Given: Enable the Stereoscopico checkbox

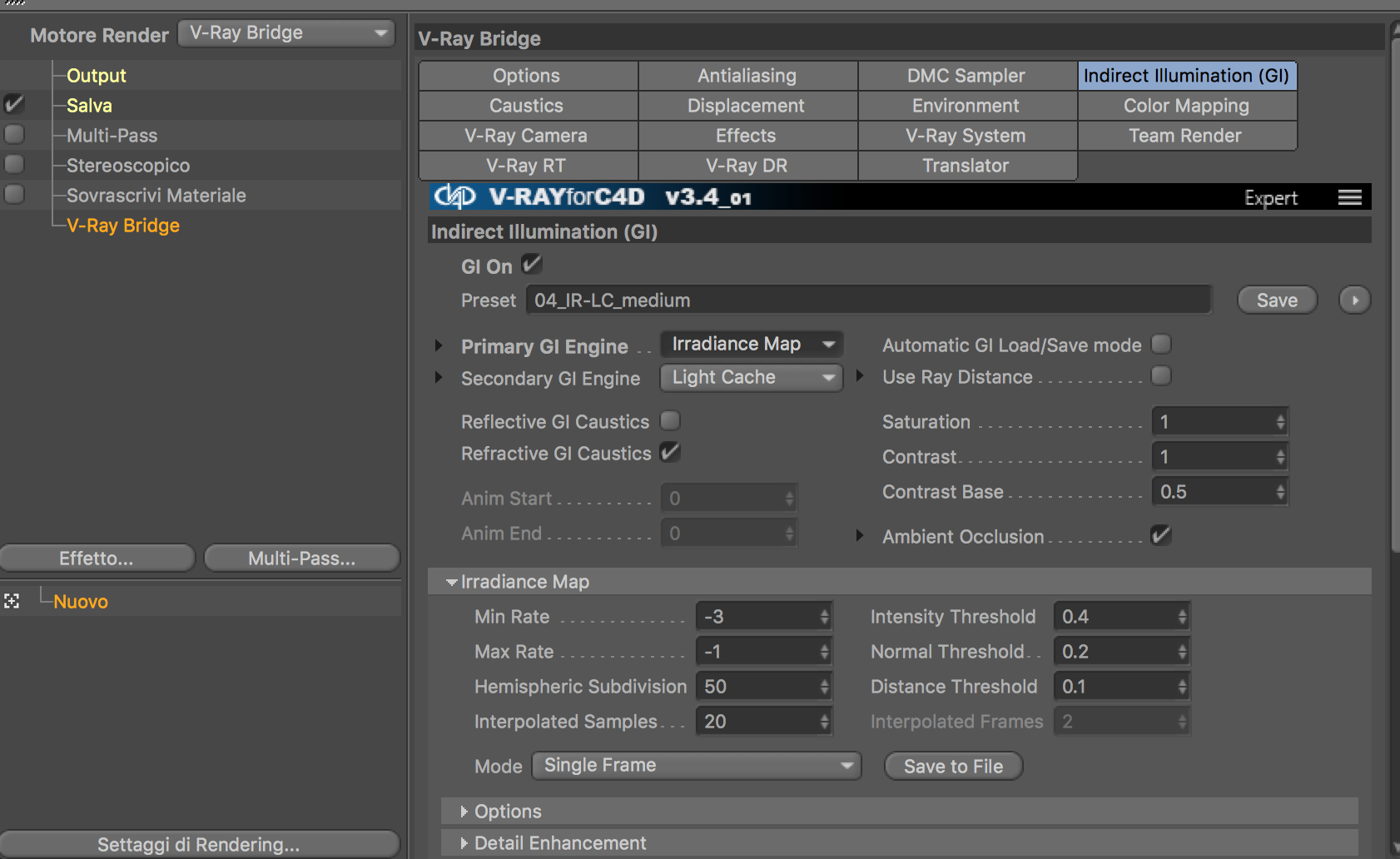Looking at the screenshot, I should (x=14, y=164).
